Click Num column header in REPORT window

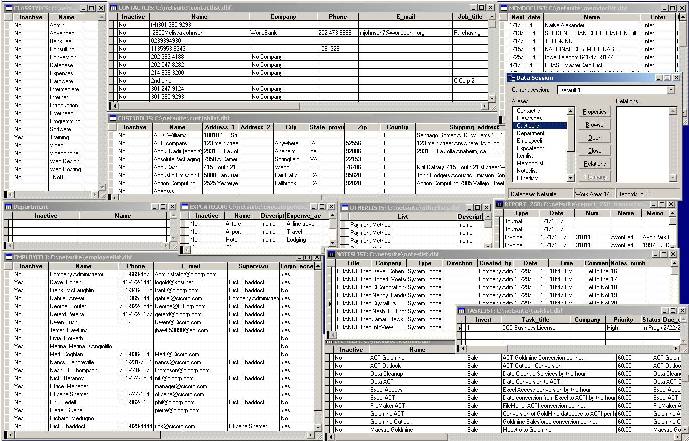[591, 213]
